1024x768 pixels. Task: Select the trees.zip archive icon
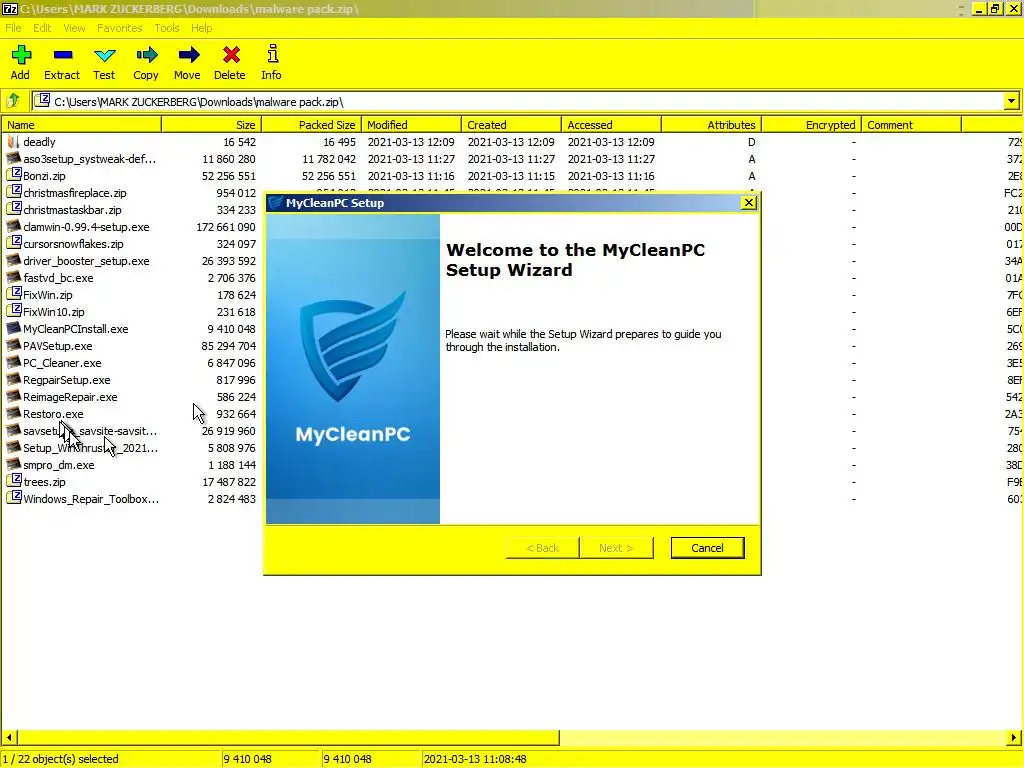(13, 481)
